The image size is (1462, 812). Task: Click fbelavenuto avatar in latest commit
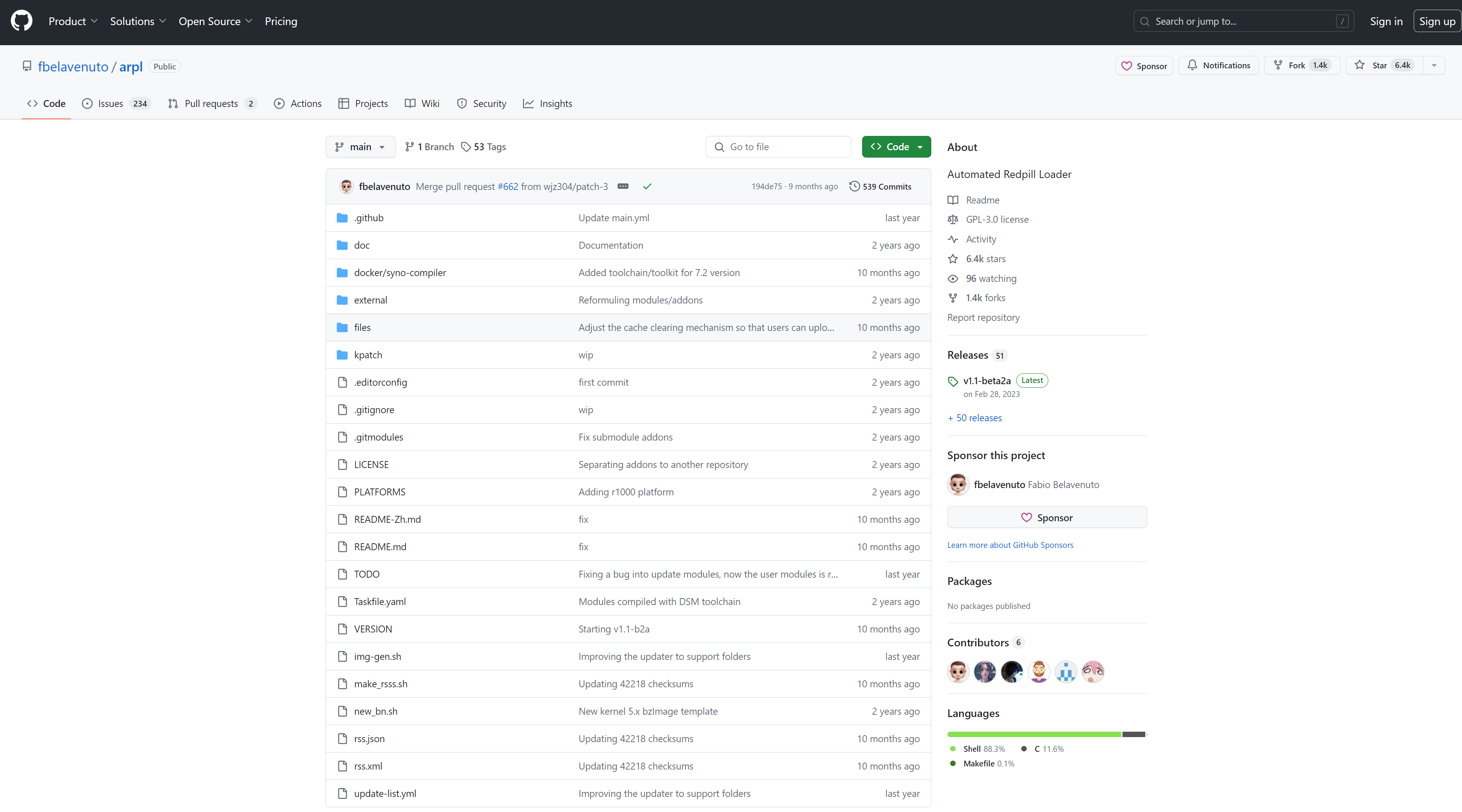pos(346,186)
